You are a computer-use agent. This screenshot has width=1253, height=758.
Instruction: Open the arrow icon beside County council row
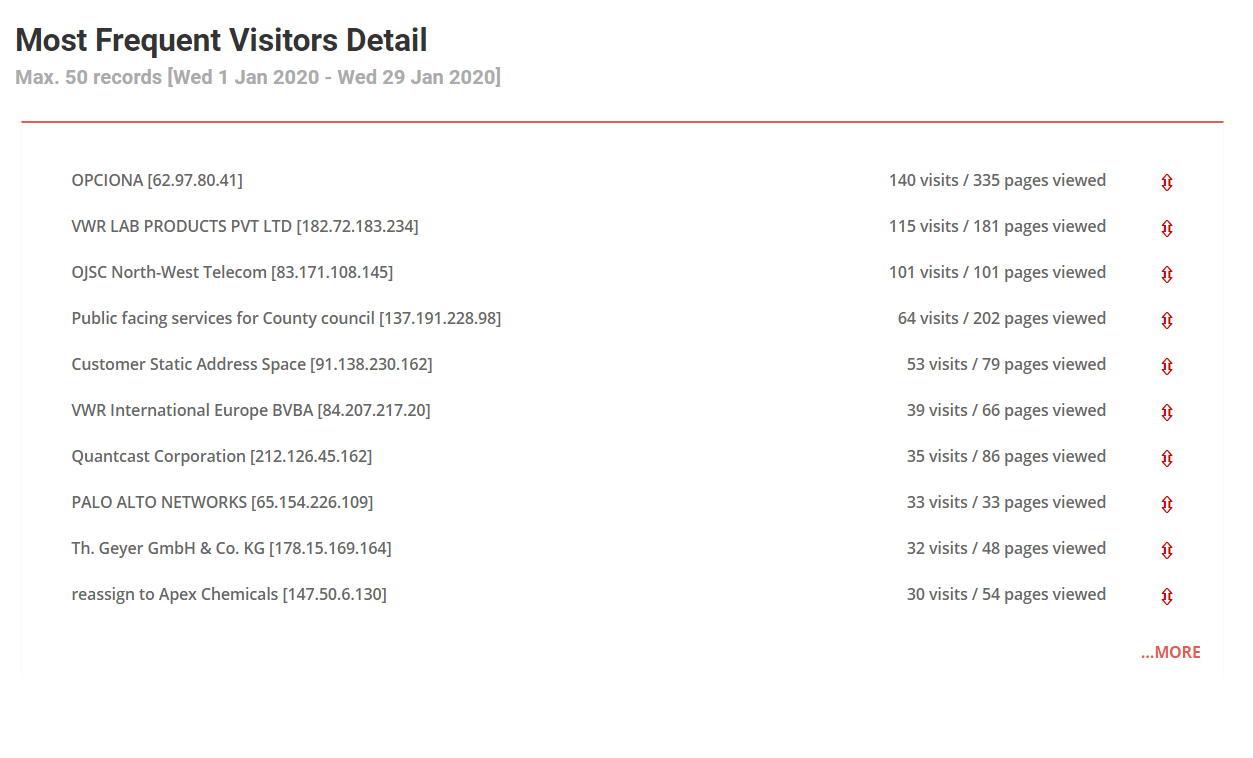1166,320
